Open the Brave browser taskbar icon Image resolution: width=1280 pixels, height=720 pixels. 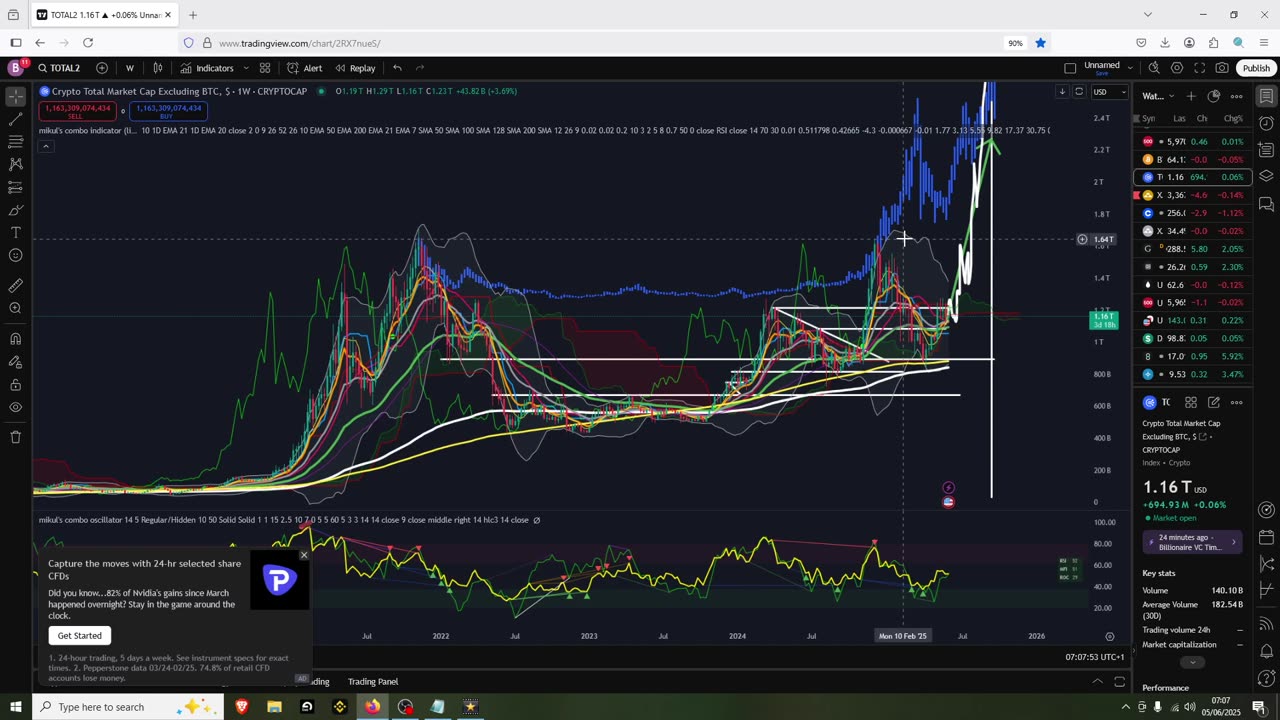click(242, 707)
